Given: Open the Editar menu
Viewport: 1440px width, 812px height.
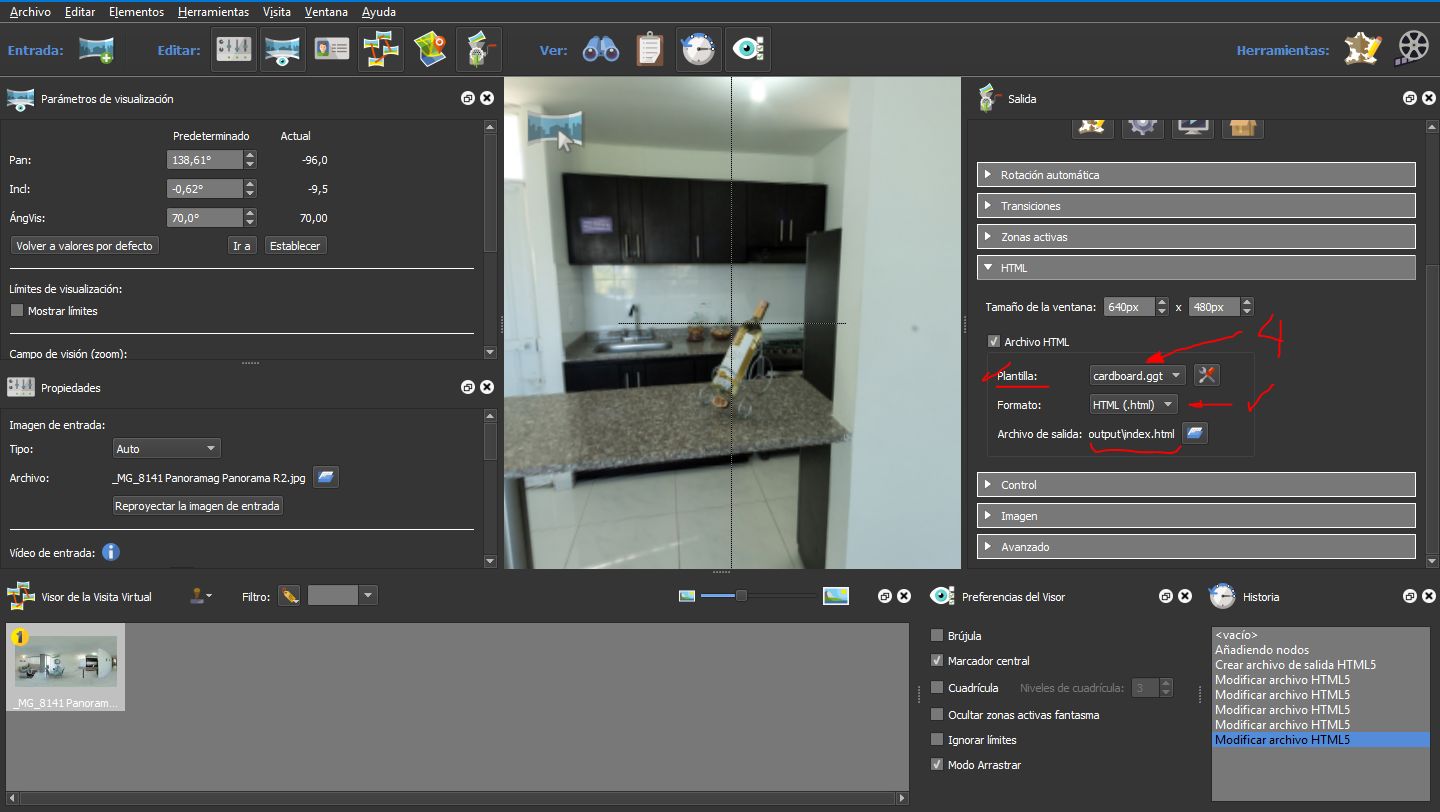Looking at the screenshot, I should (x=80, y=12).
